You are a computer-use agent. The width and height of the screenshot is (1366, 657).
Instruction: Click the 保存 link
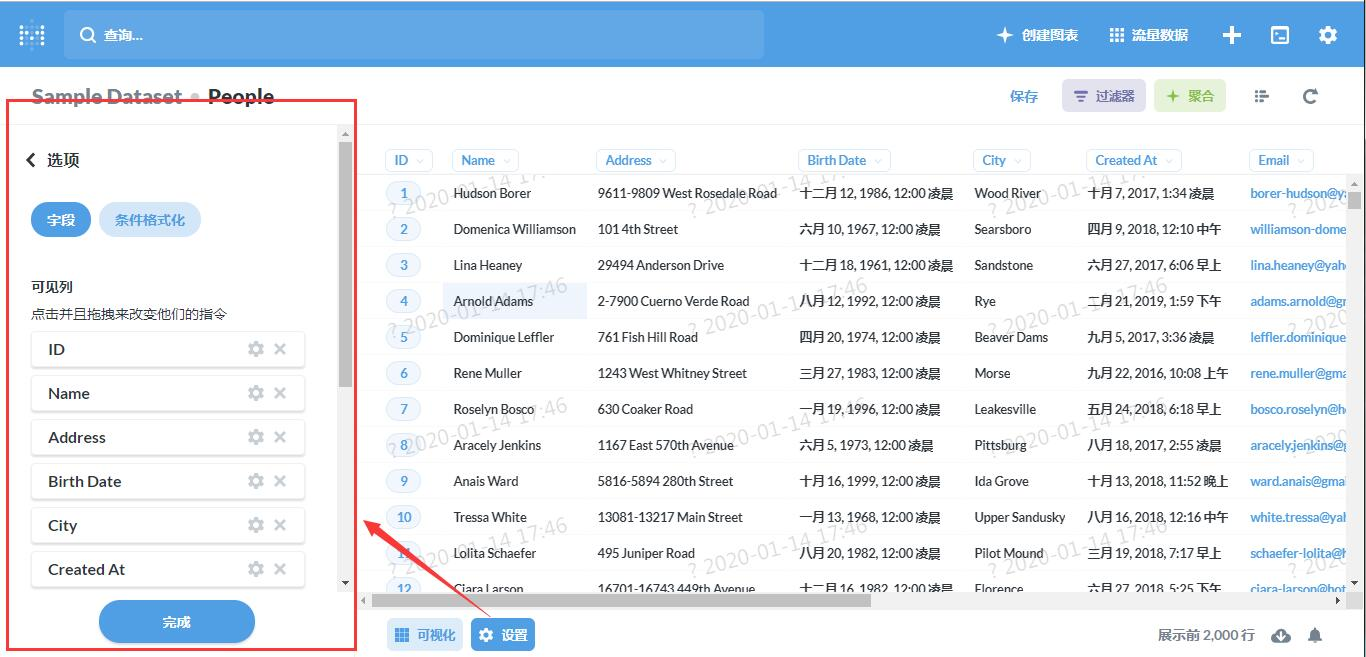point(1024,96)
